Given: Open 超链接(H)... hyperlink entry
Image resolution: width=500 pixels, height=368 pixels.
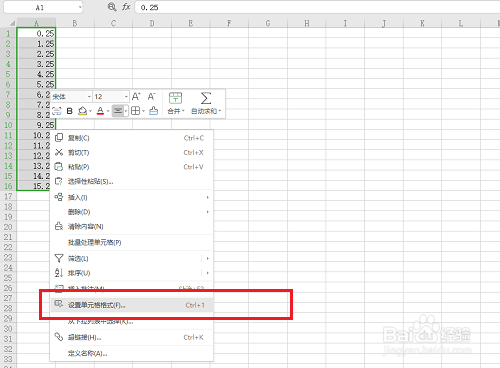Looking at the screenshot, I should tap(132, 338).
